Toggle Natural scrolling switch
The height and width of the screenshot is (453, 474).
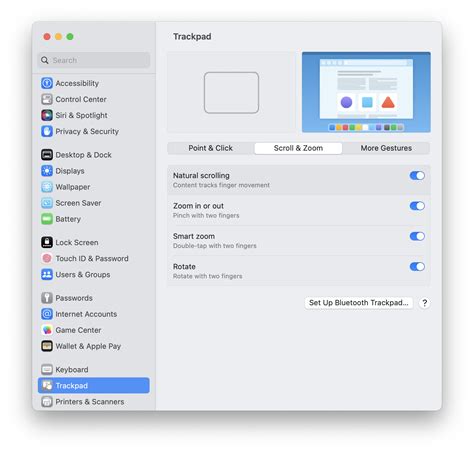point(417,176)
